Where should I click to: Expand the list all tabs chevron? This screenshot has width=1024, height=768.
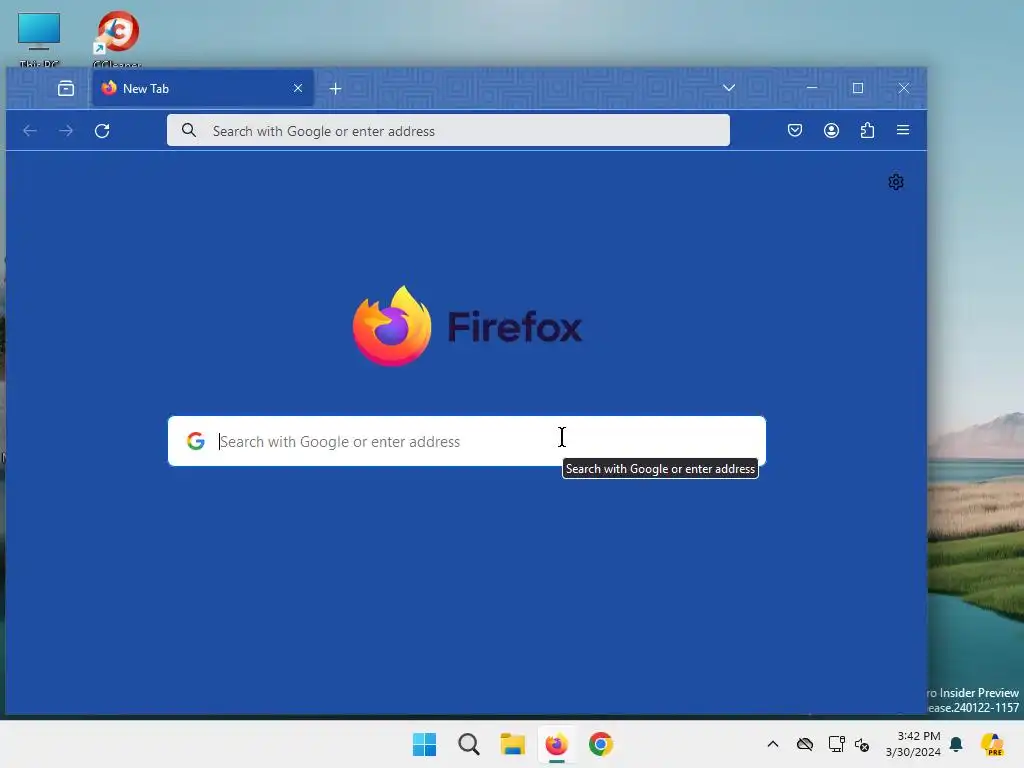pos(729,88)
